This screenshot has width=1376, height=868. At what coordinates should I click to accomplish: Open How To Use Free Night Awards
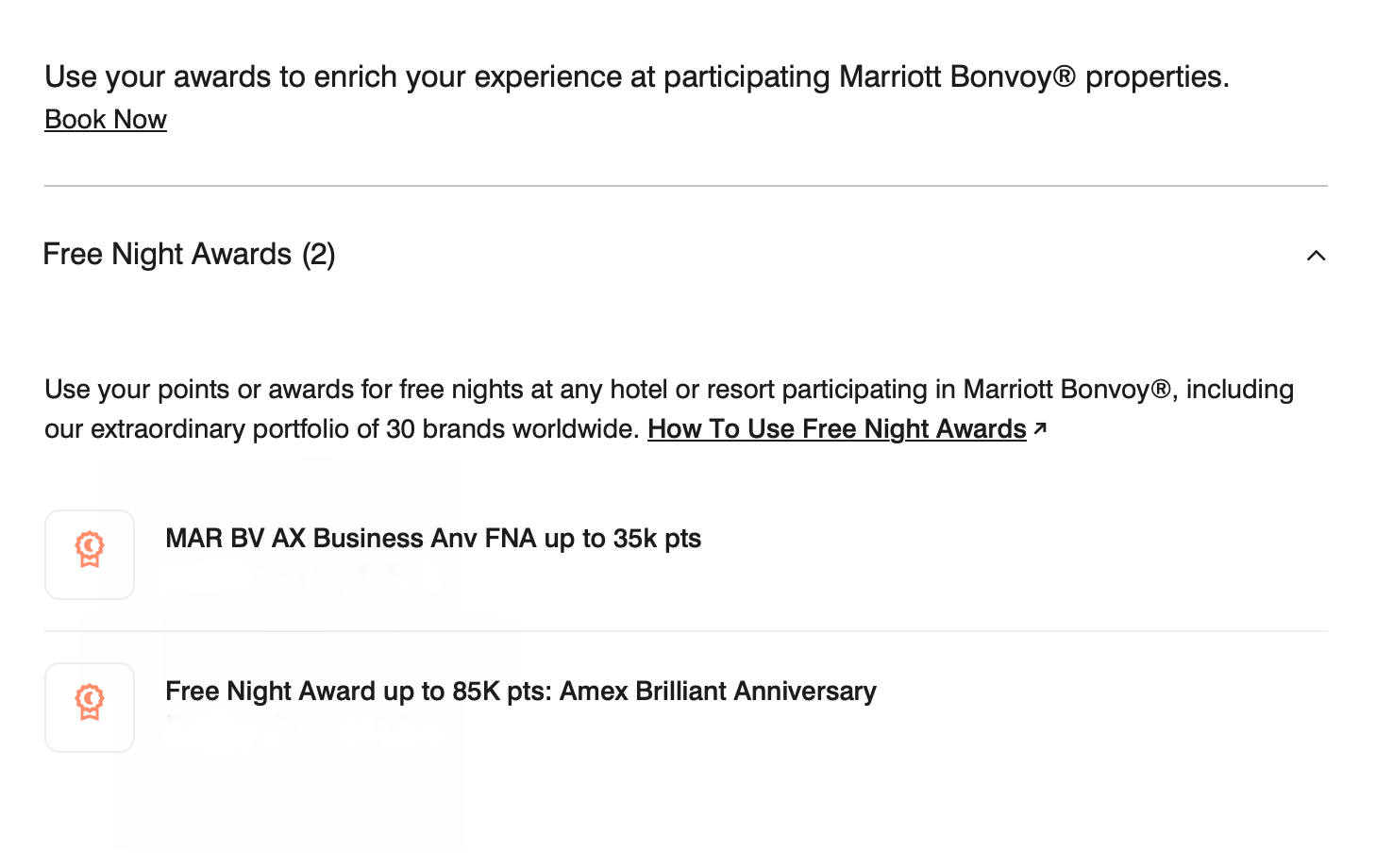click(836, 429)
